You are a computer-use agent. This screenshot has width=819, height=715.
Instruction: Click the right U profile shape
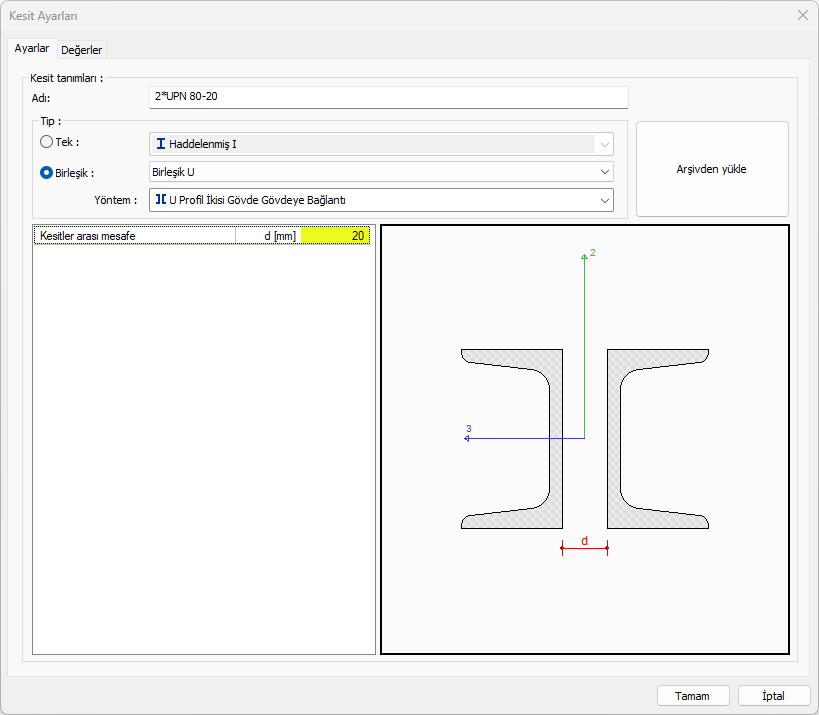pos(616,438)
